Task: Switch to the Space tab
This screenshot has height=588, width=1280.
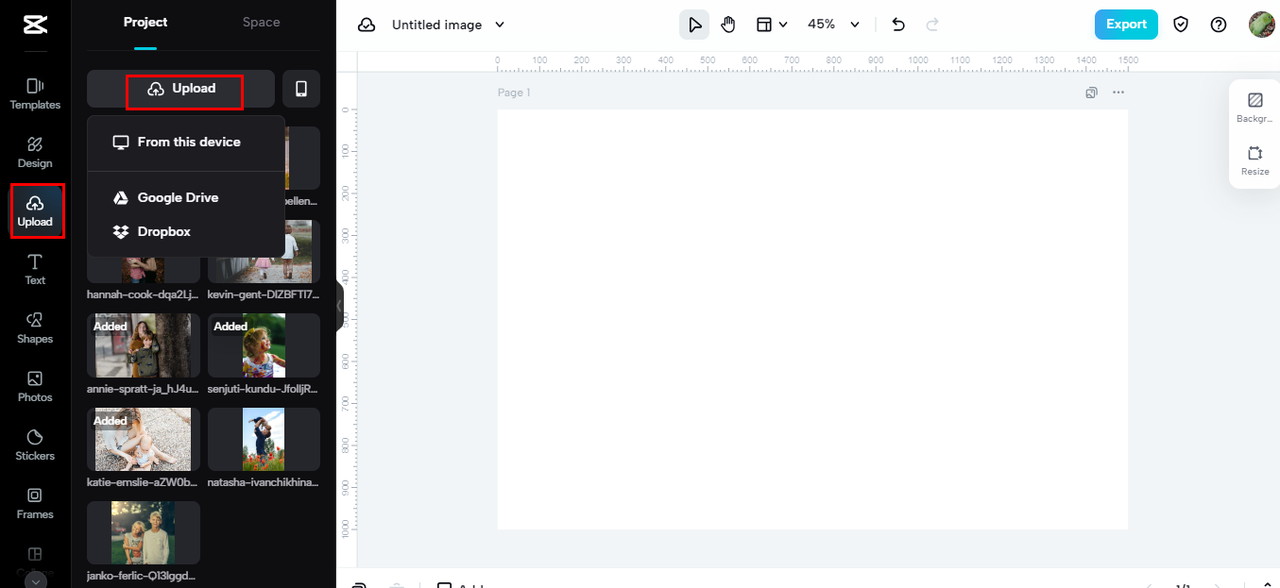Action: [261, 22]
